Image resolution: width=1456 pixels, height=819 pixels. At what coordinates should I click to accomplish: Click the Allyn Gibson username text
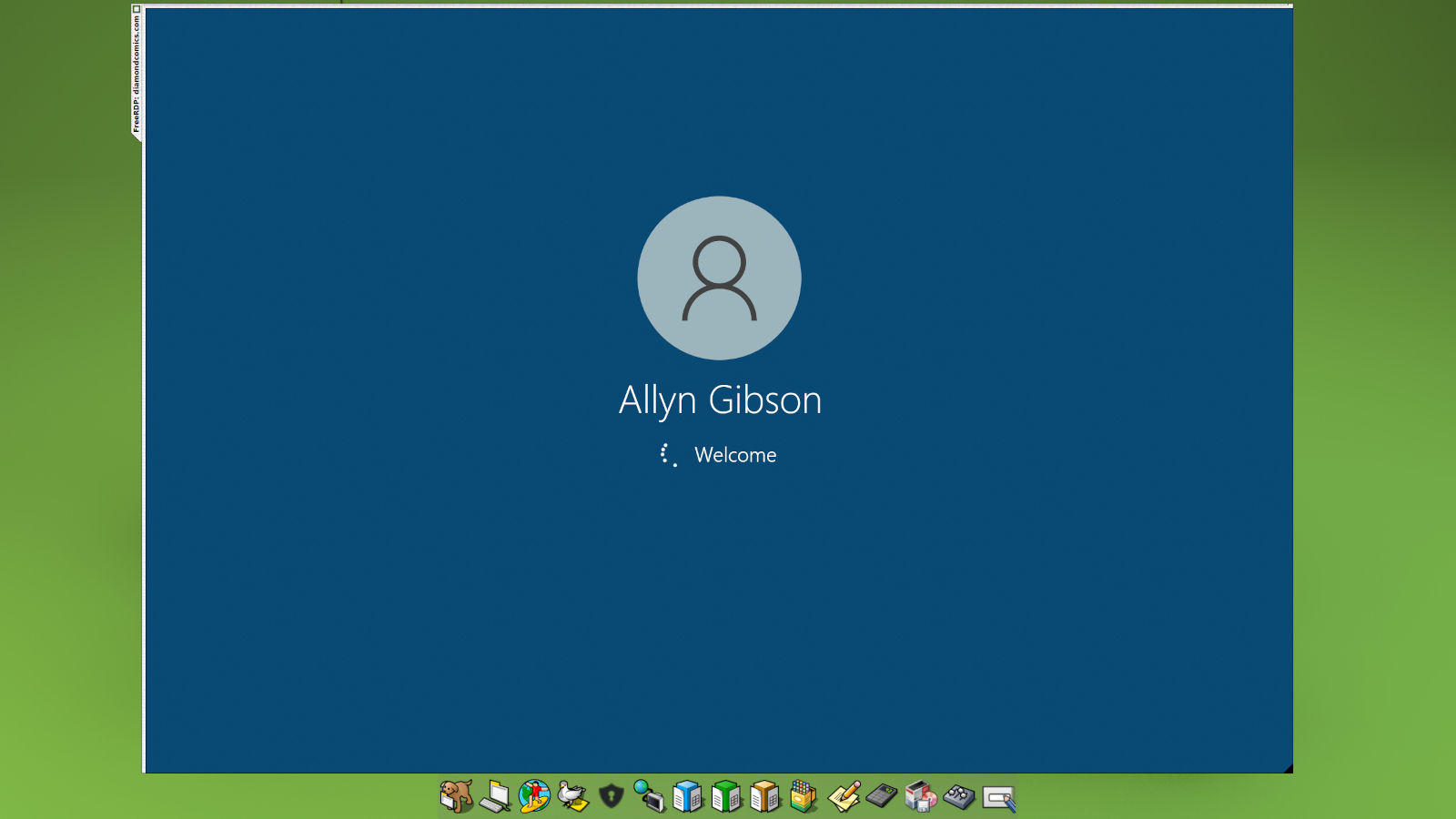click(720, 400)
